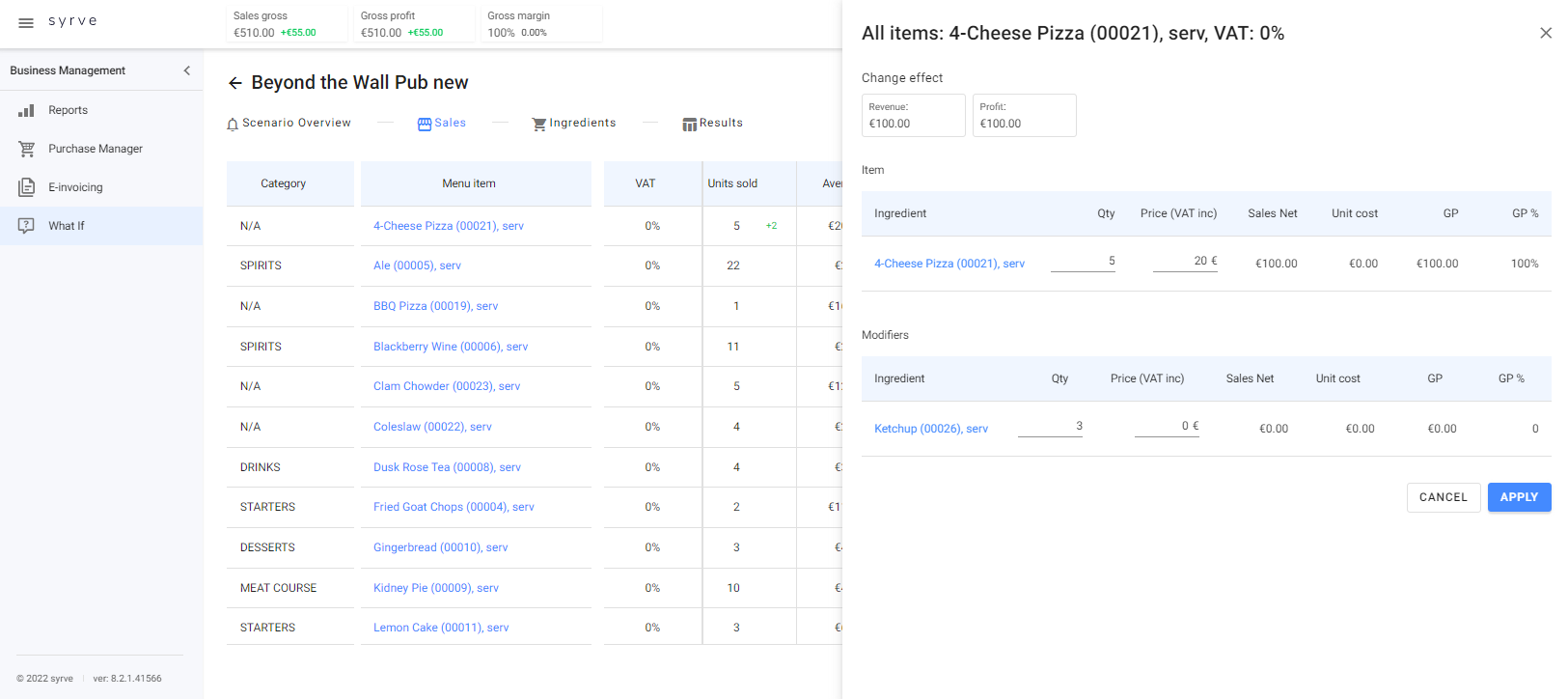Click the E-invoicing document icon
1568x699 pixels.
[26, 187]
